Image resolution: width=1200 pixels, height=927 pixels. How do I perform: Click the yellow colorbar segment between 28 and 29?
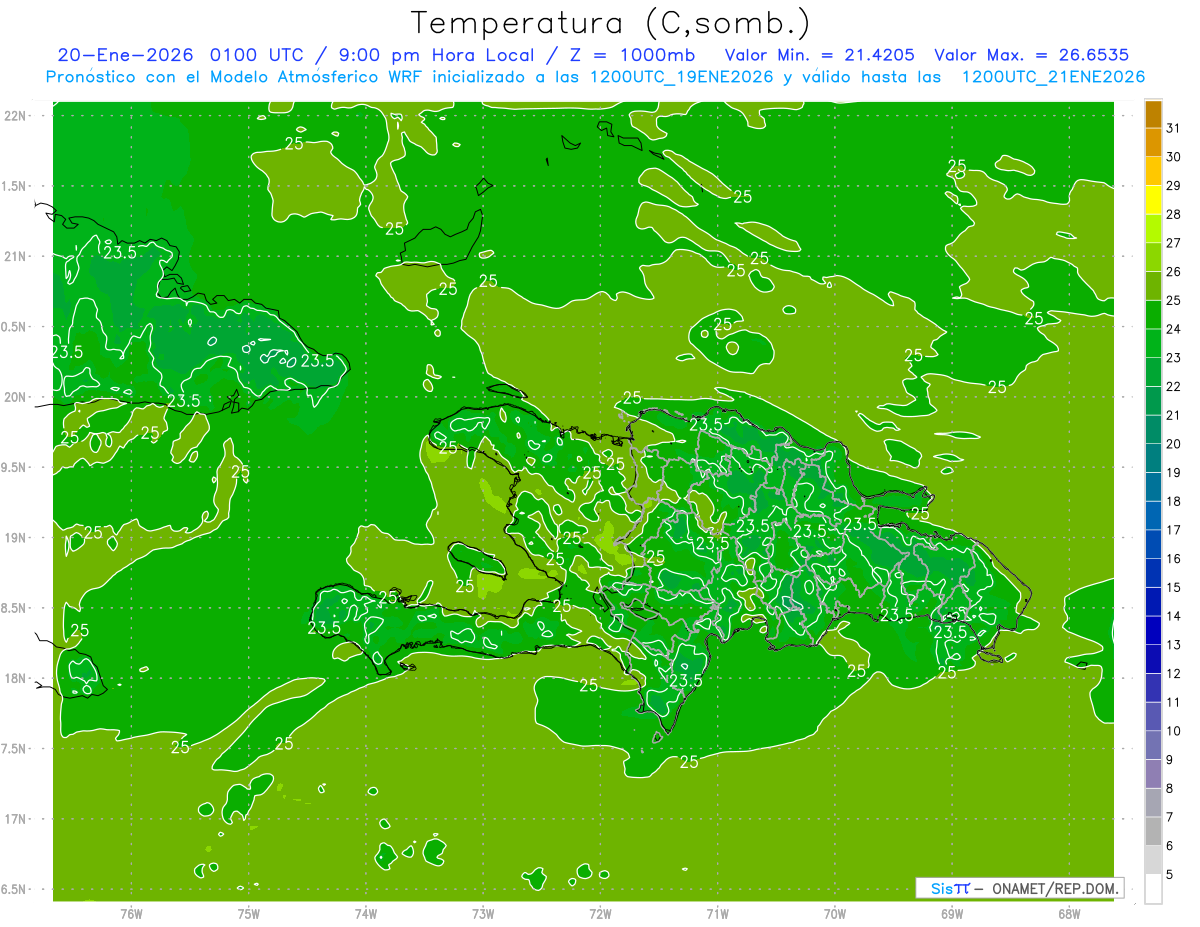click(1153, 200)
